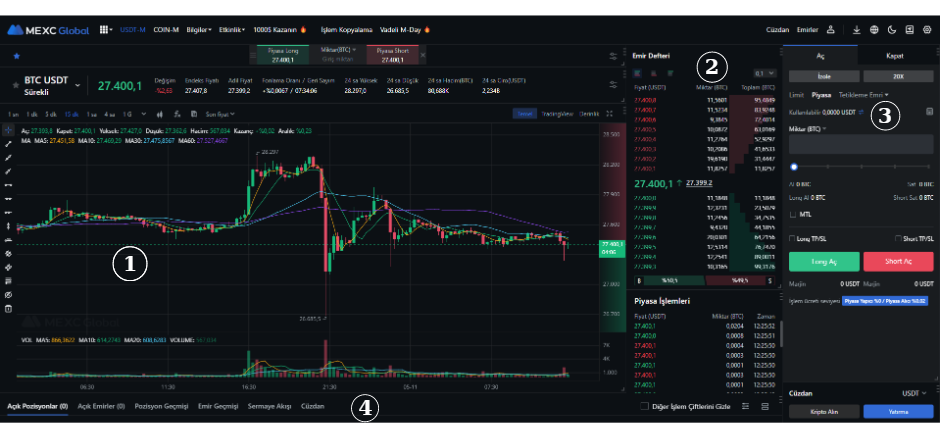This screenshot has height=438, width=940.
Task: Click the order amount percentage slider handle
Action: click(794, 166)
